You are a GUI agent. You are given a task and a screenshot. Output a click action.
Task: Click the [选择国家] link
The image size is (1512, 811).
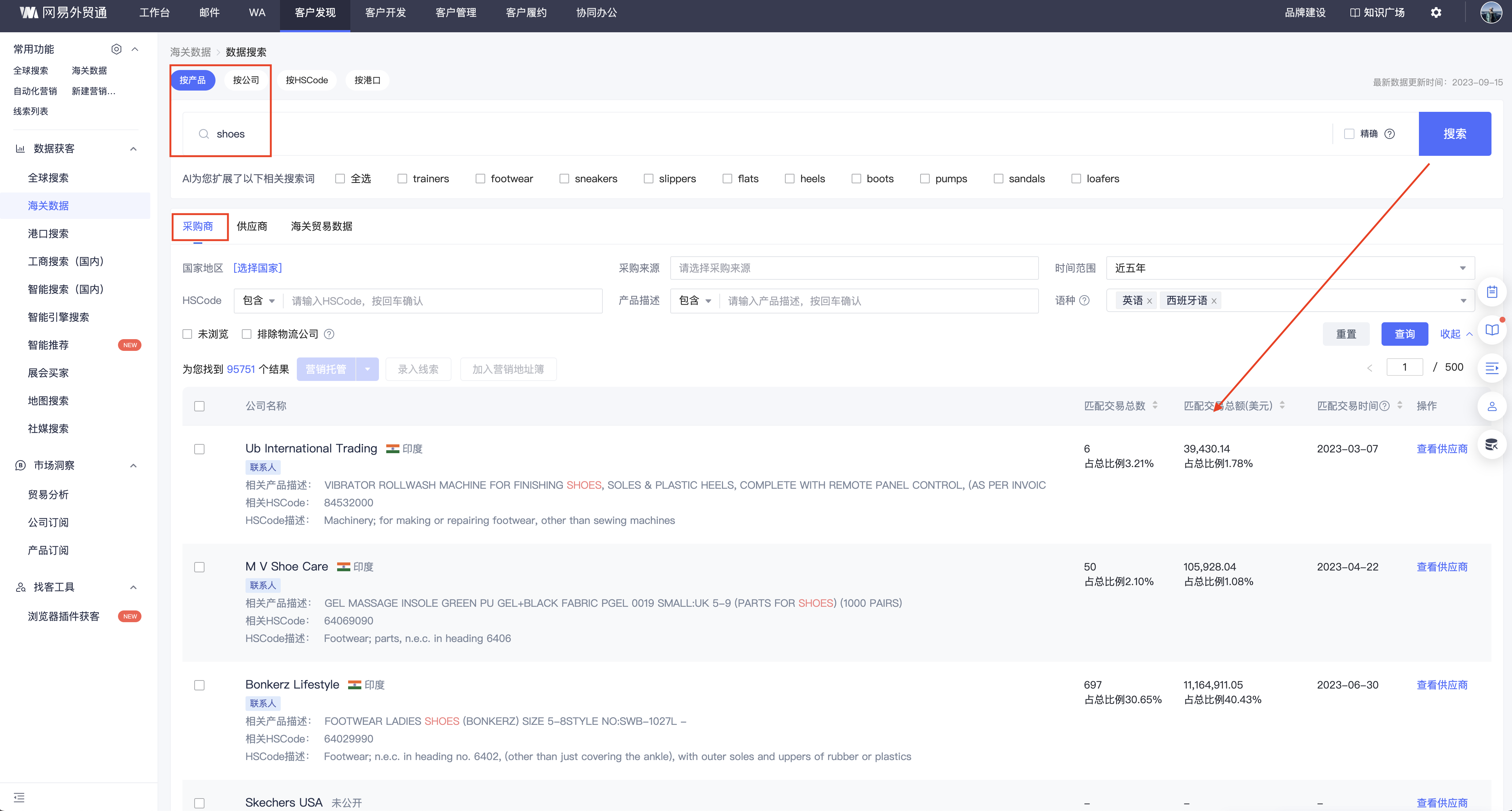click(258, 268)
